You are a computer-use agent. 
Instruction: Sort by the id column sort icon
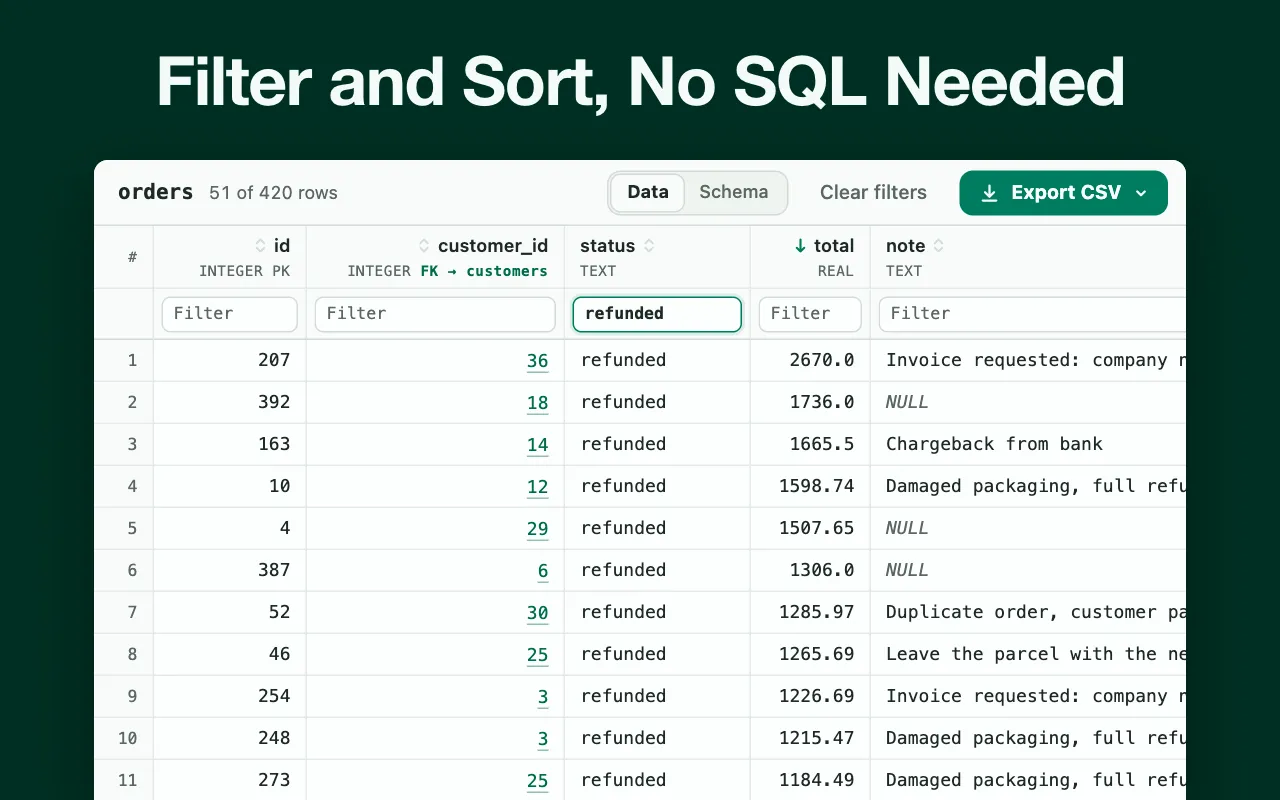[261, 246]
